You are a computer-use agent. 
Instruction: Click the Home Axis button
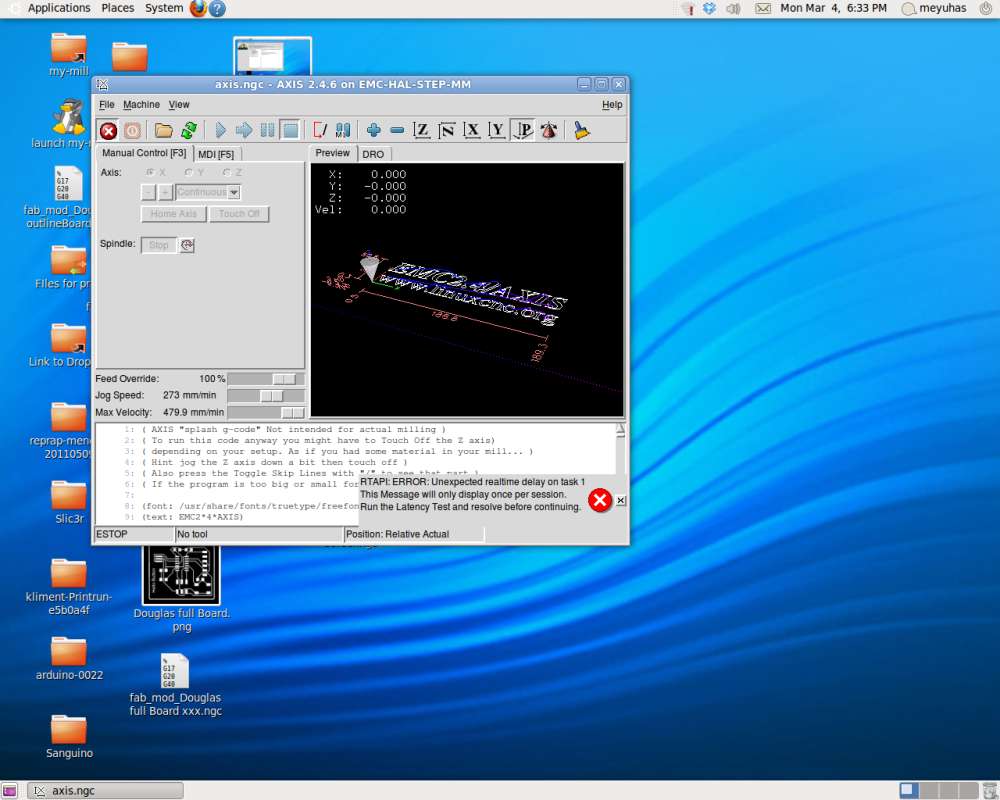pyautogui.click(x=173, y=214)
